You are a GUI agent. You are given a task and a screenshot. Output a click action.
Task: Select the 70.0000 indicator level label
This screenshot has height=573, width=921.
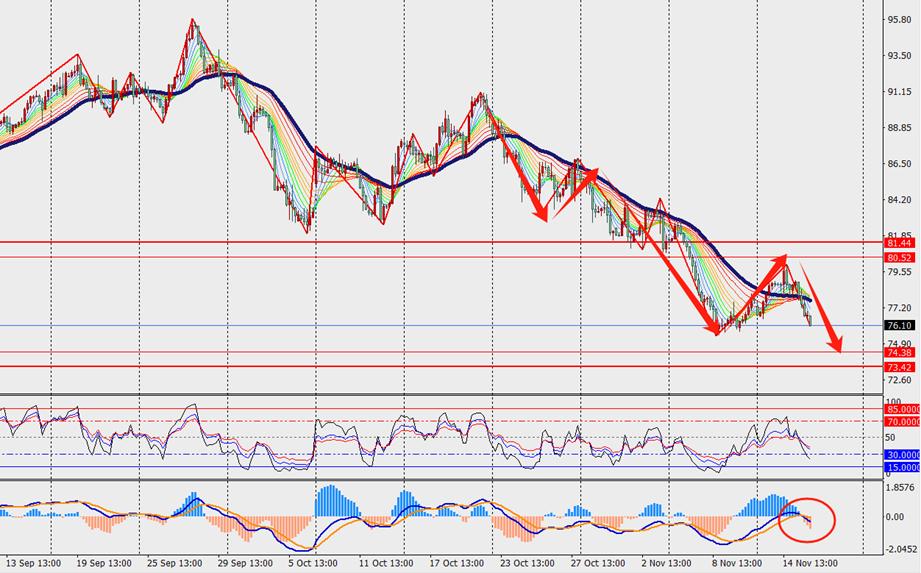click(903, 422)
